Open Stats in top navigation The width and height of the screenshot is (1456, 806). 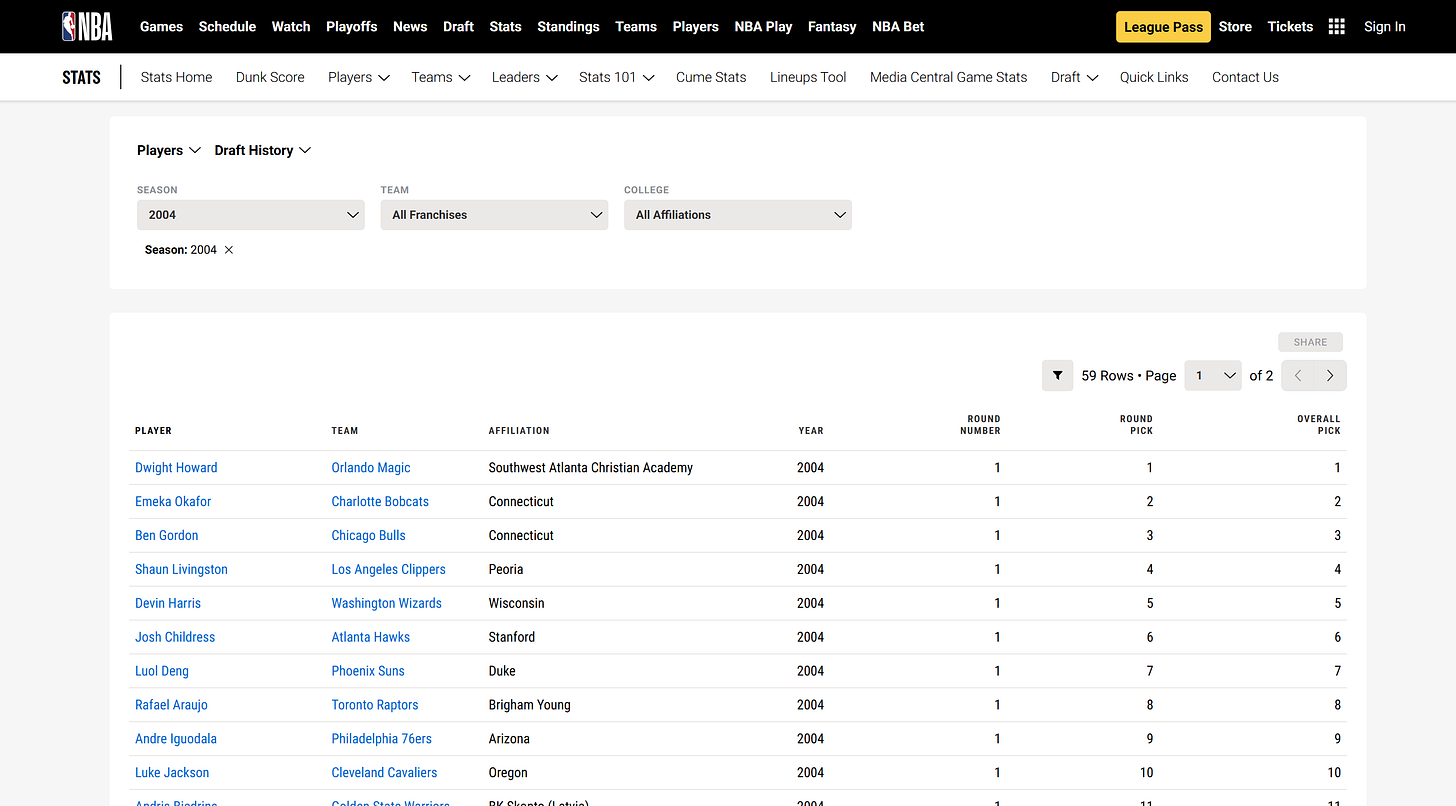pos(505,27)
